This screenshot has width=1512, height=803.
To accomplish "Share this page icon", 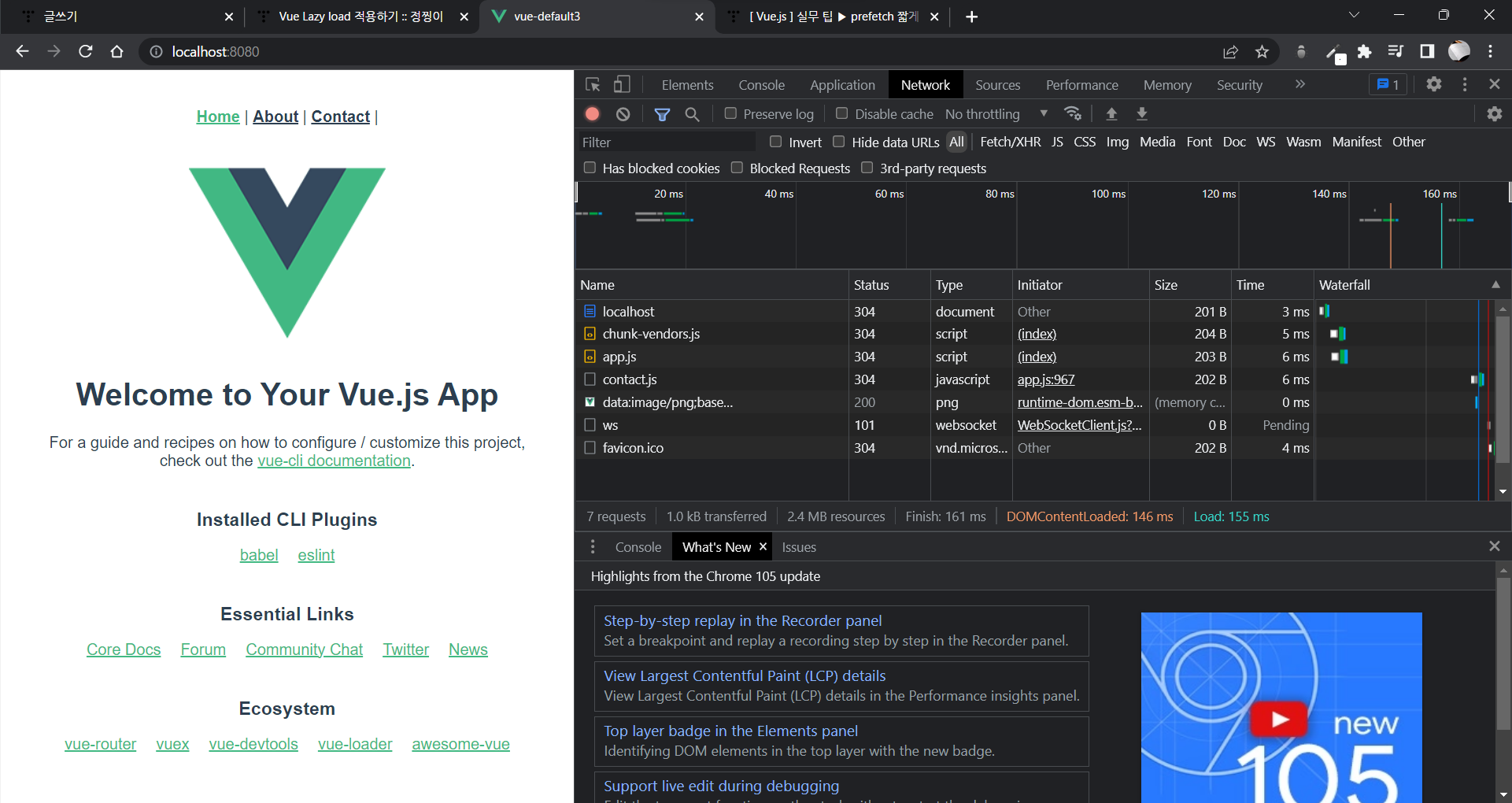I will click(x=1230, y=51).
